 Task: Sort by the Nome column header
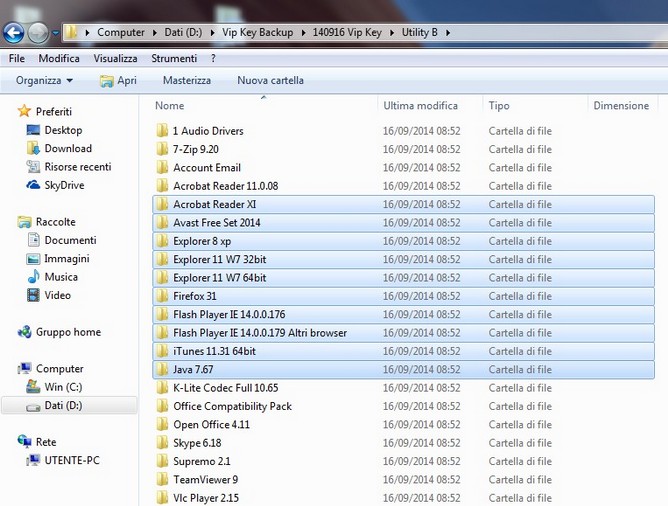(x=170, y=106)
